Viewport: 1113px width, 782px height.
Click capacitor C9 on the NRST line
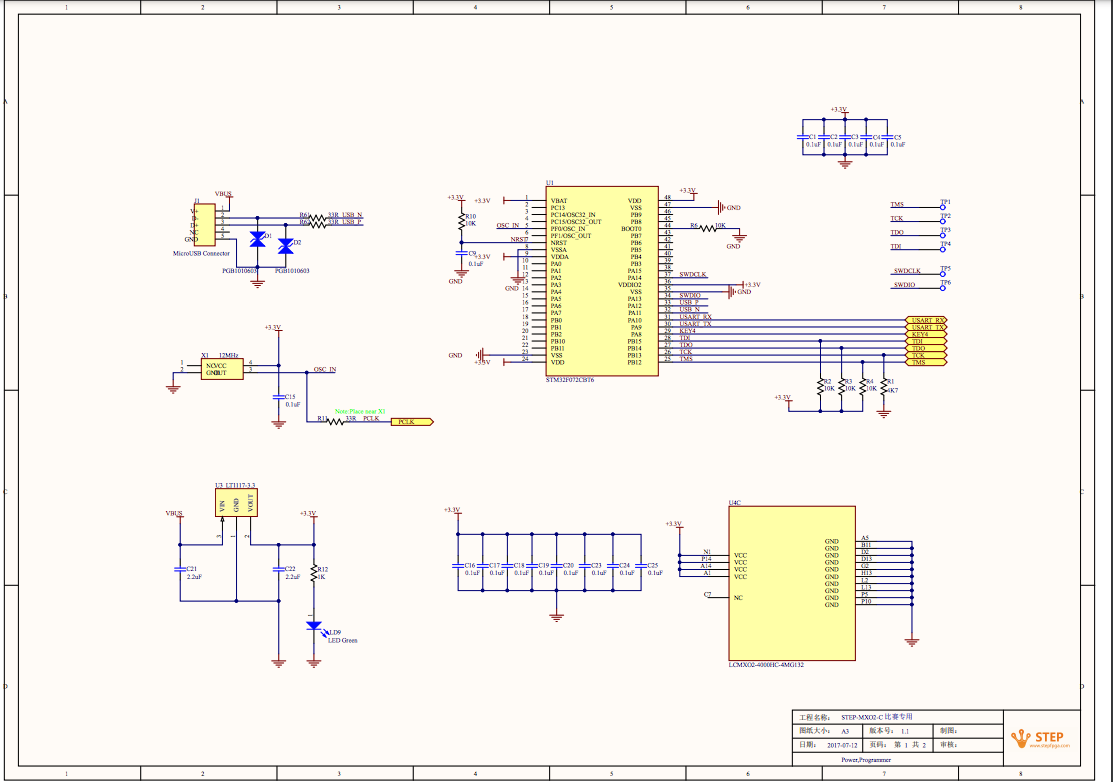462,252
